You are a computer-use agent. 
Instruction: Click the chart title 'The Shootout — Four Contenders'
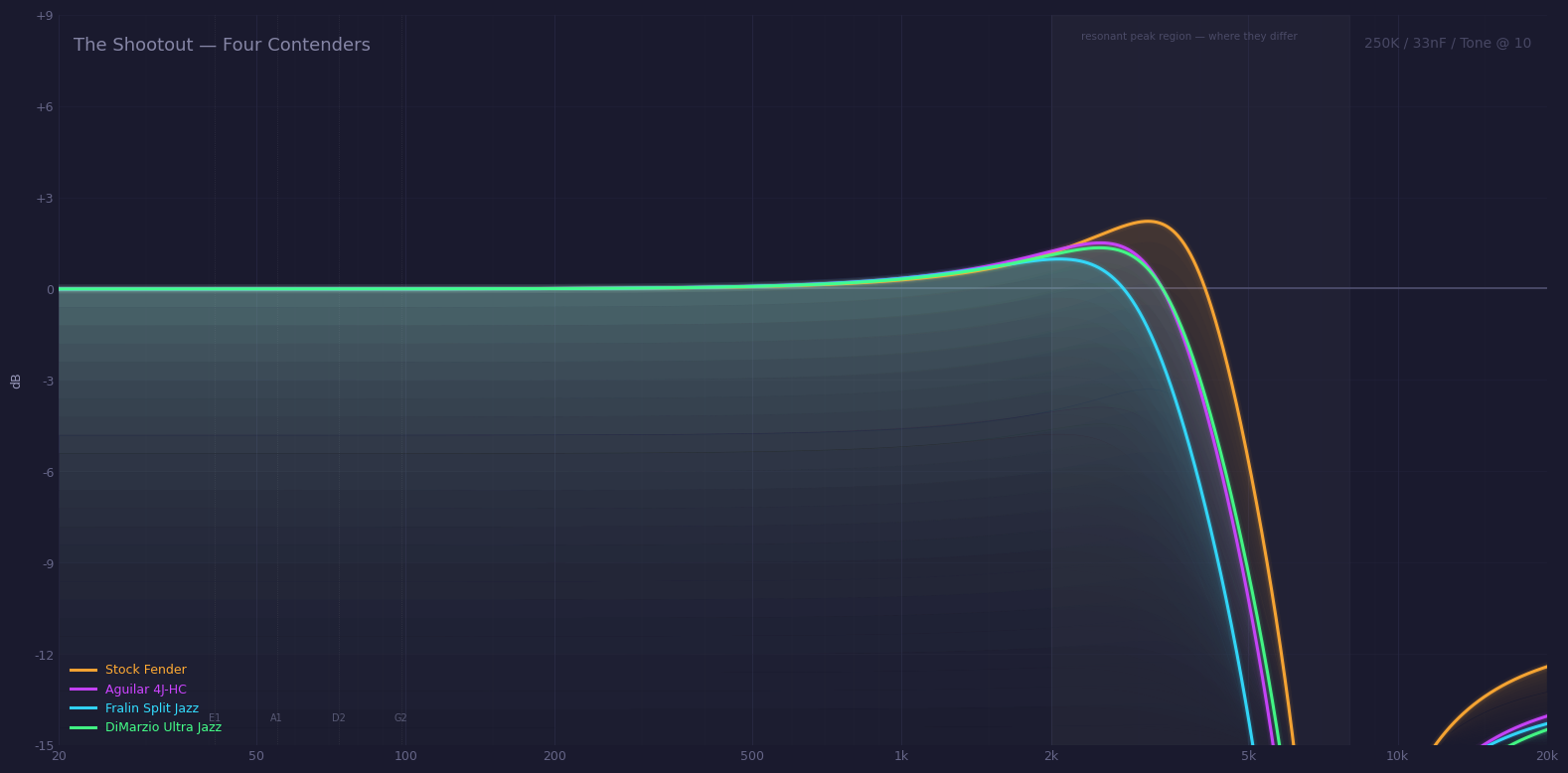point(222,46)
